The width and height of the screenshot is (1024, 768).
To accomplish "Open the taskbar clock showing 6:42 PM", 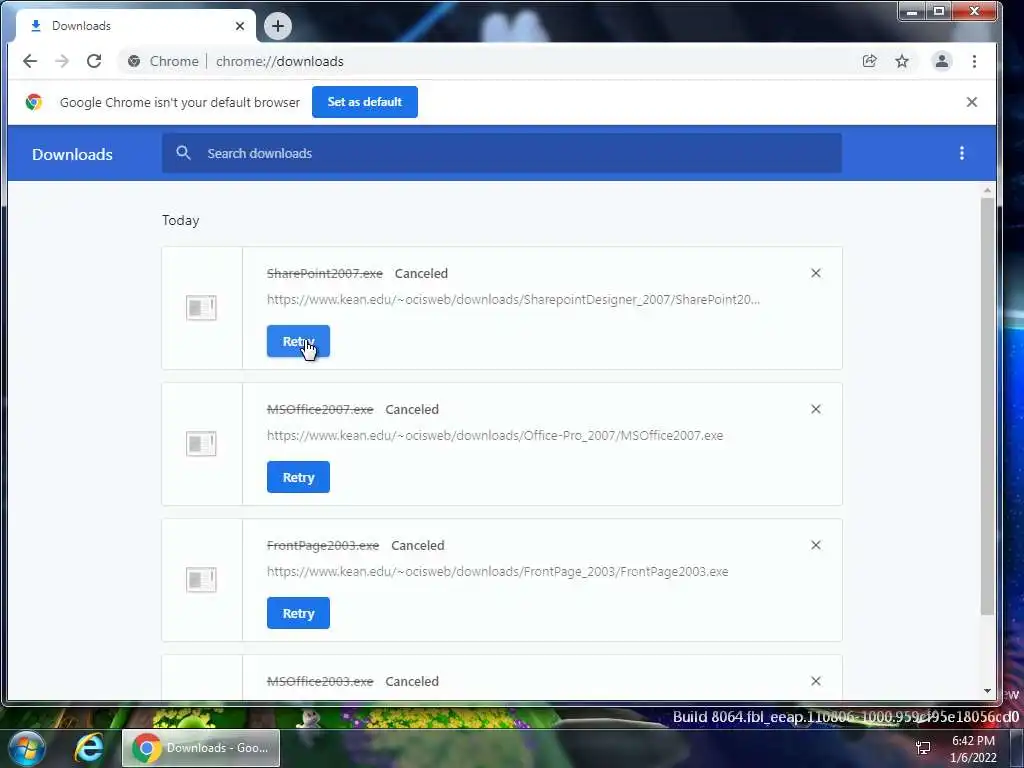I will coord(973,749).
